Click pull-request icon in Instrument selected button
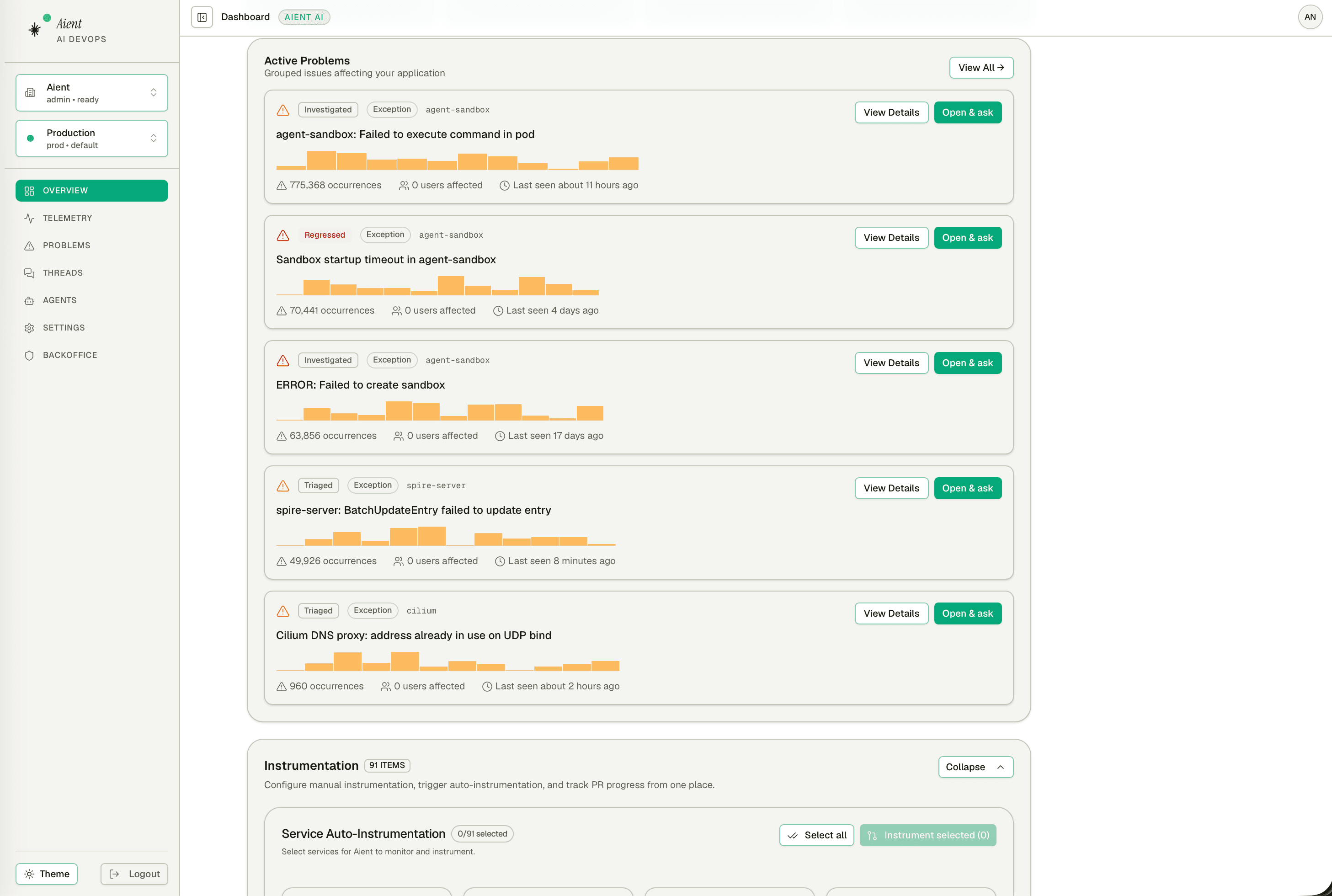This screenshot has height=896, width=1332. click(x=872, y=836)
